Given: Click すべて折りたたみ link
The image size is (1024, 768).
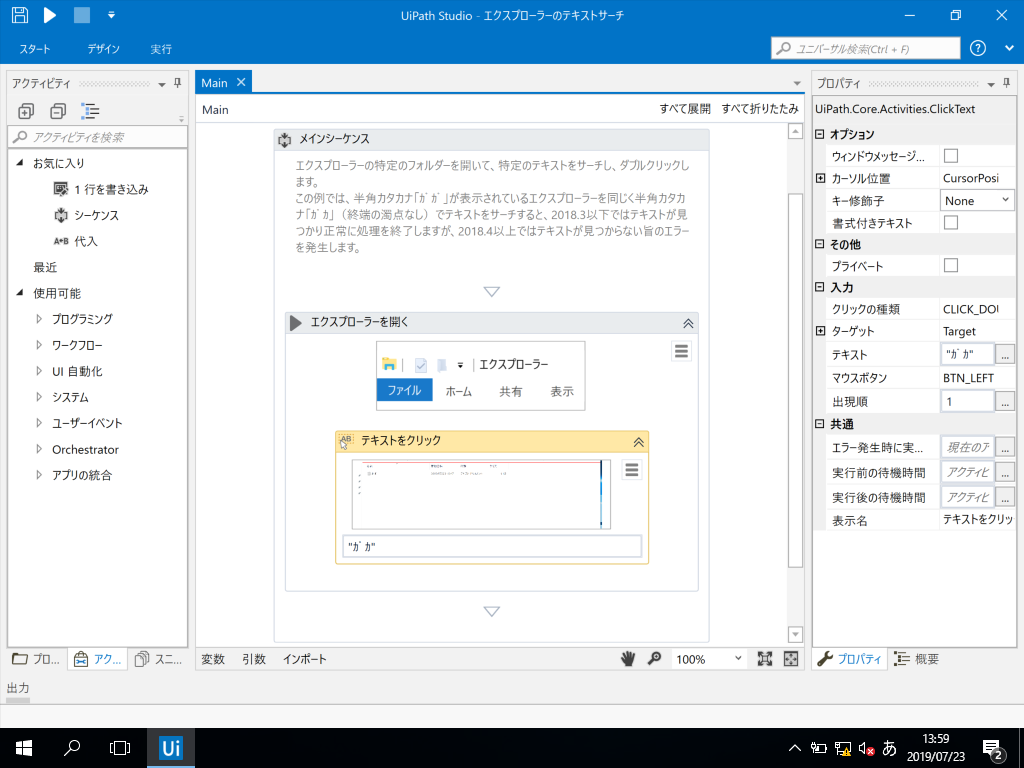Looking at the screenshot, I should tap(760, 109).
